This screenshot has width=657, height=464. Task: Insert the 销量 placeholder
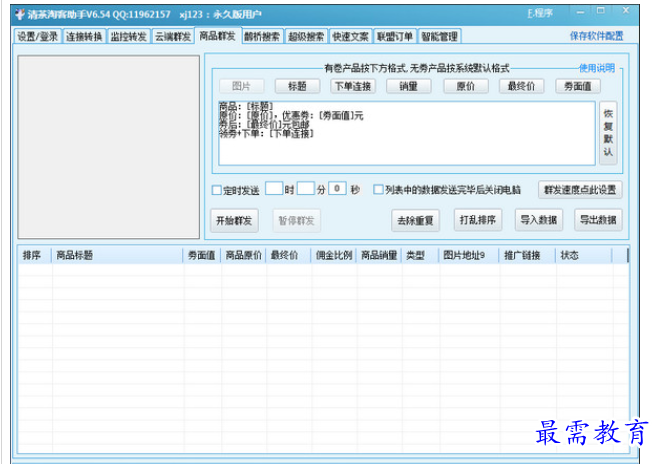click(x=409, y=86)
